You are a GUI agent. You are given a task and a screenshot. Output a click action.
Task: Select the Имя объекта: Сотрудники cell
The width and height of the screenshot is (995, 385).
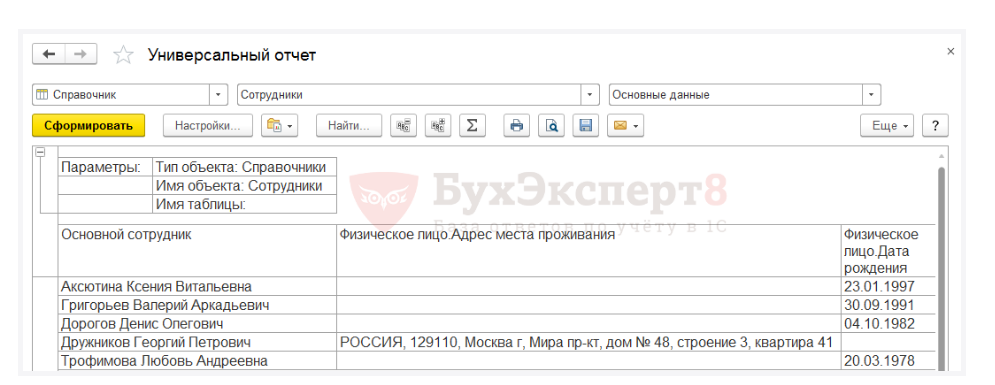[244, 186]
